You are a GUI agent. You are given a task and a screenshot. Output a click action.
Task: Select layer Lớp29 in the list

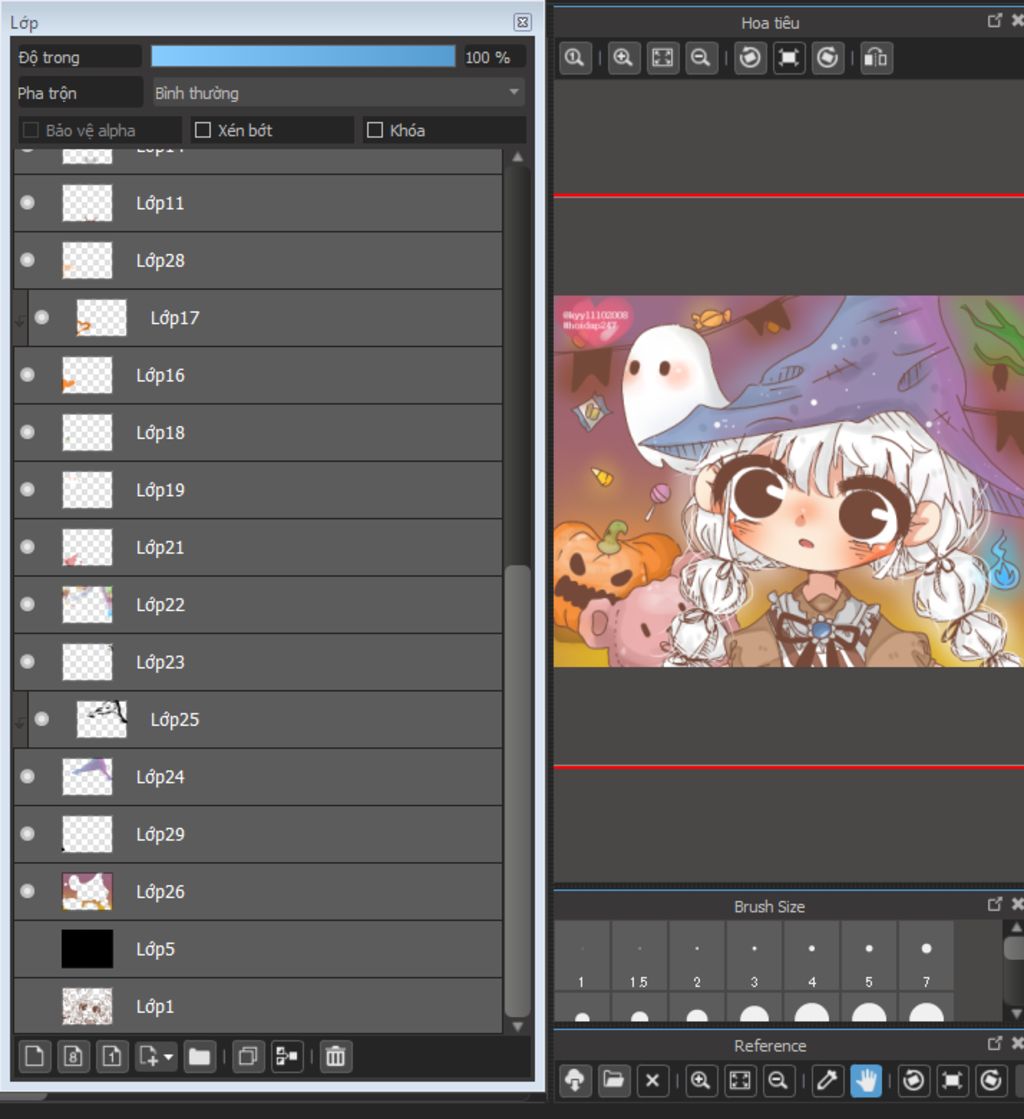pos(258,834)
